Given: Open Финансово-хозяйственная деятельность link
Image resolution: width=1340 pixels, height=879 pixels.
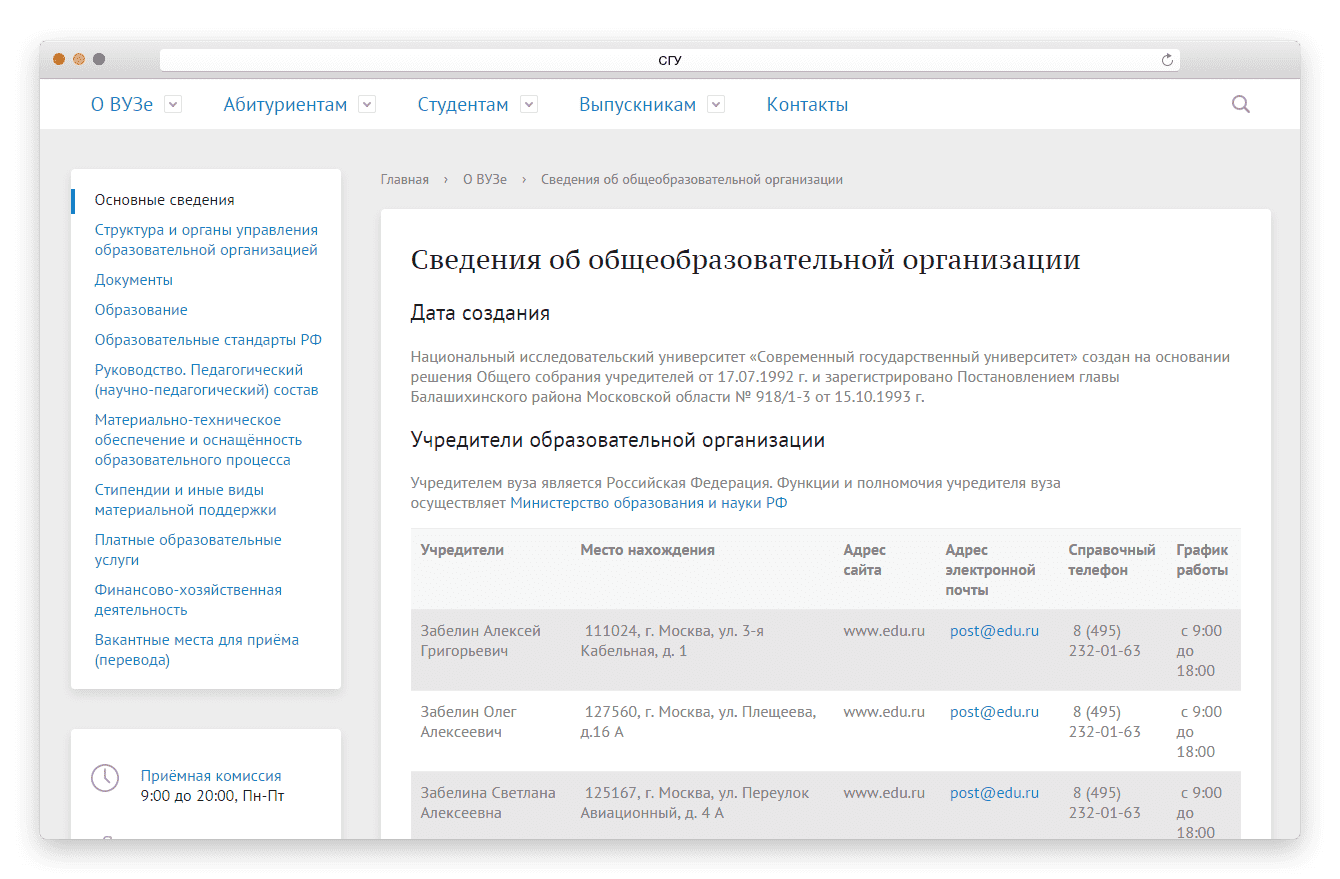Looking at the screenshot, I should click(188, 600).
